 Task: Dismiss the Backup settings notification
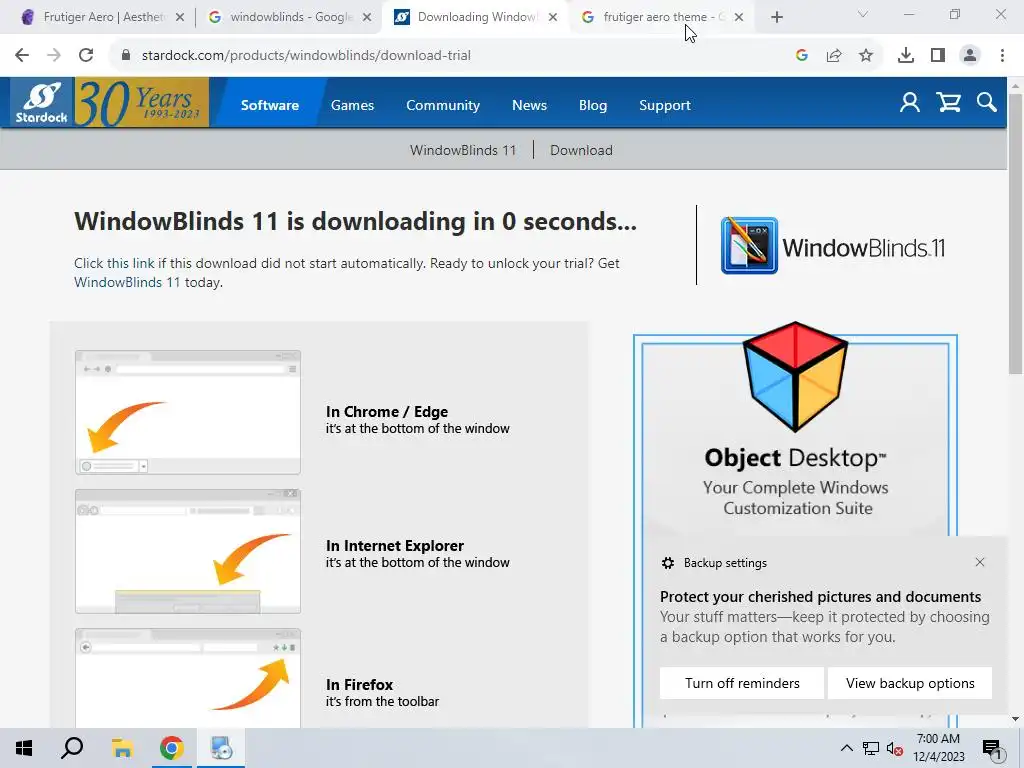tap(980, 562)
